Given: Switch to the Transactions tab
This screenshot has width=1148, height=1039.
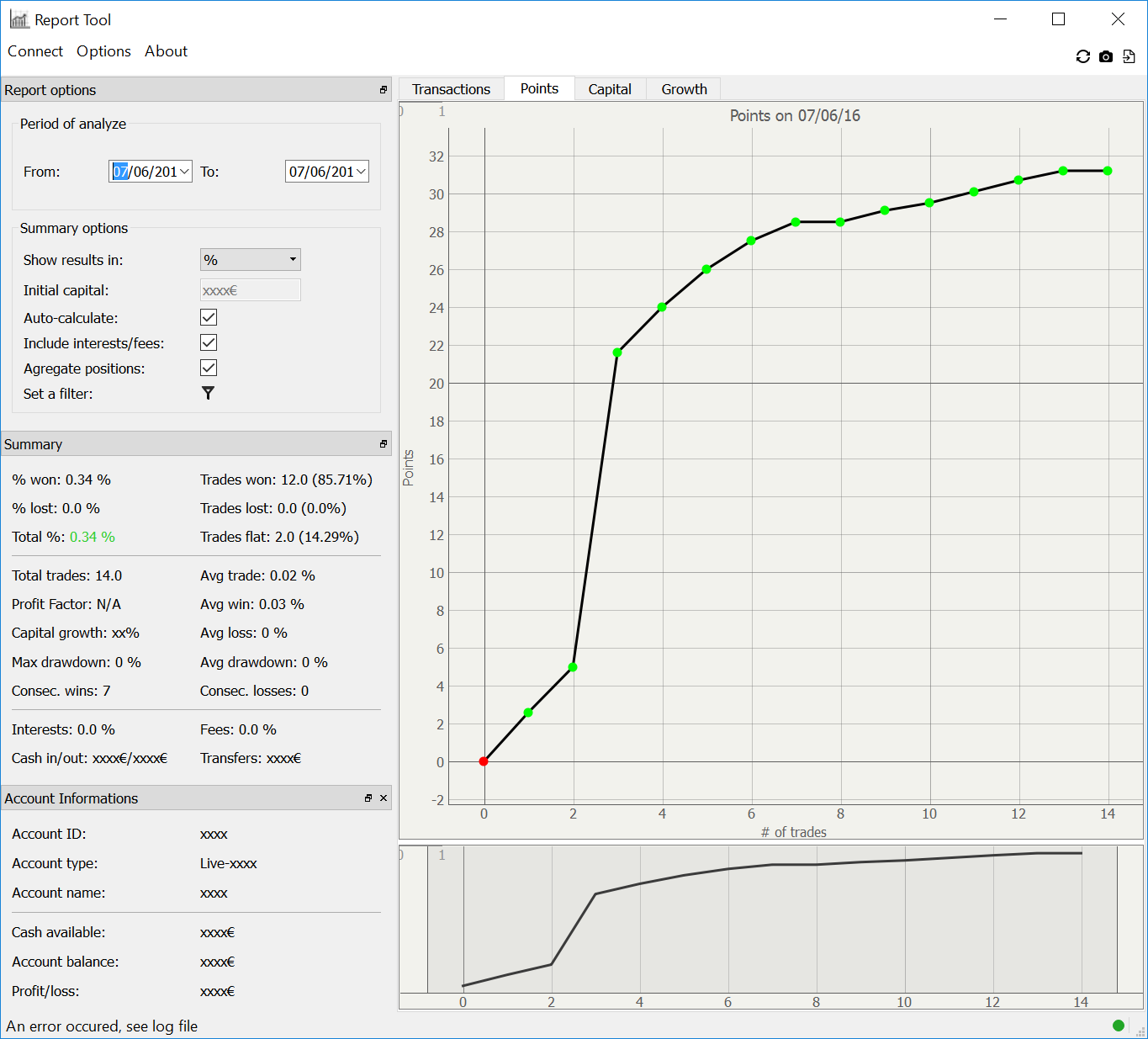Looking at the screenshot, I should pos(451,89).
